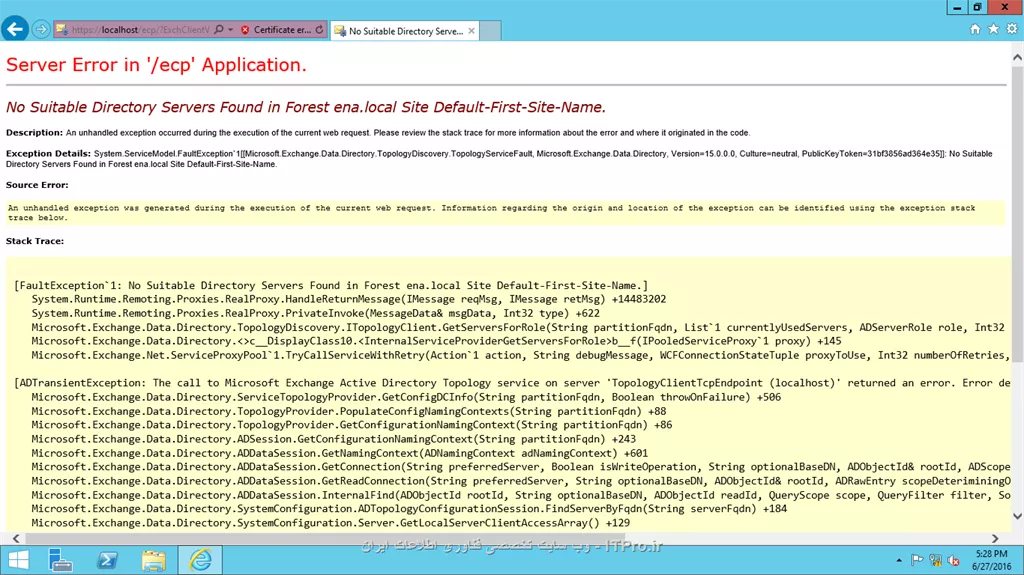This screenshot has width=1024, height=575.
Task: Click the 'RealProxy.HandleReturnMessage' stack line
Action: pyautogui.click(x=349, y=299)
